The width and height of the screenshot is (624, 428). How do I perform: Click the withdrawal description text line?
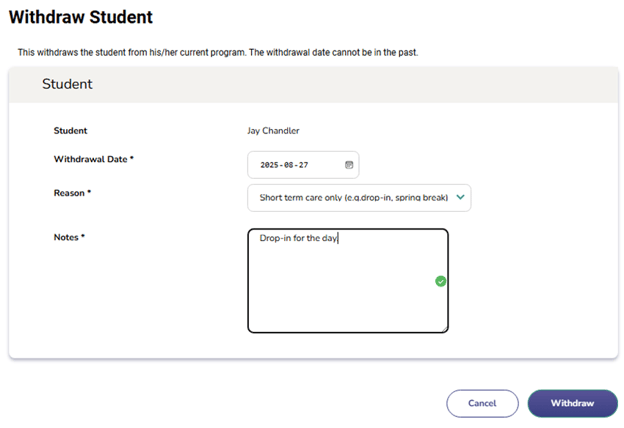click(217, 52)
